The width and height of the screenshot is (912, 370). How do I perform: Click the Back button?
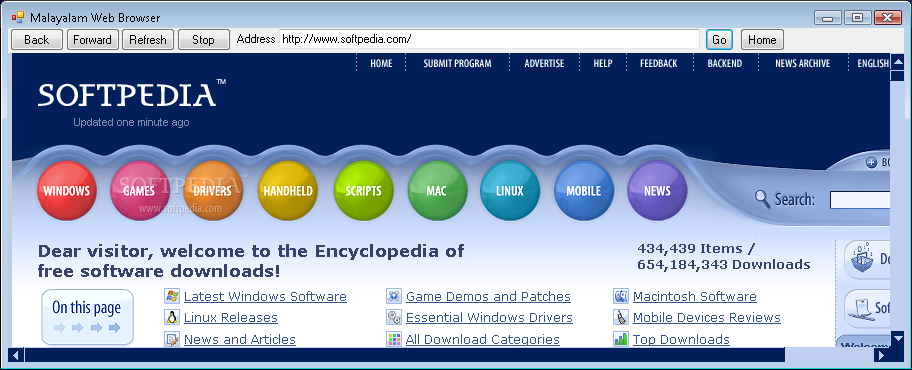[37, 40]
